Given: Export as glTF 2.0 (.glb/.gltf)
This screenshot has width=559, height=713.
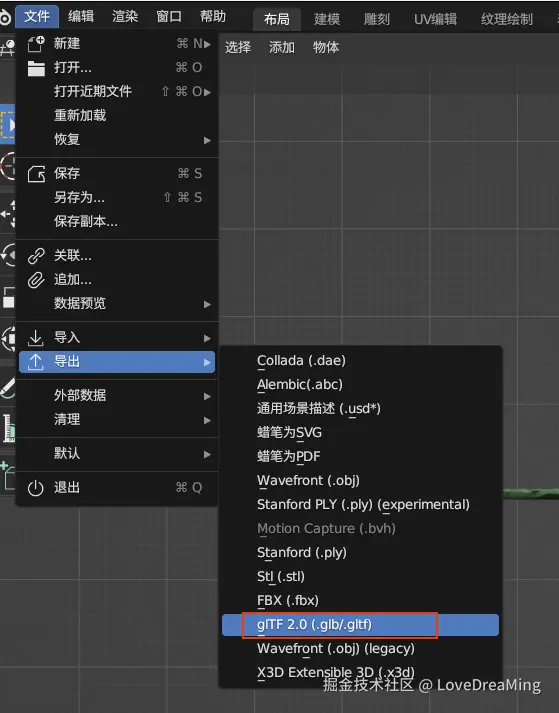Looking at the screenshot, I should (x=360, y=625).
